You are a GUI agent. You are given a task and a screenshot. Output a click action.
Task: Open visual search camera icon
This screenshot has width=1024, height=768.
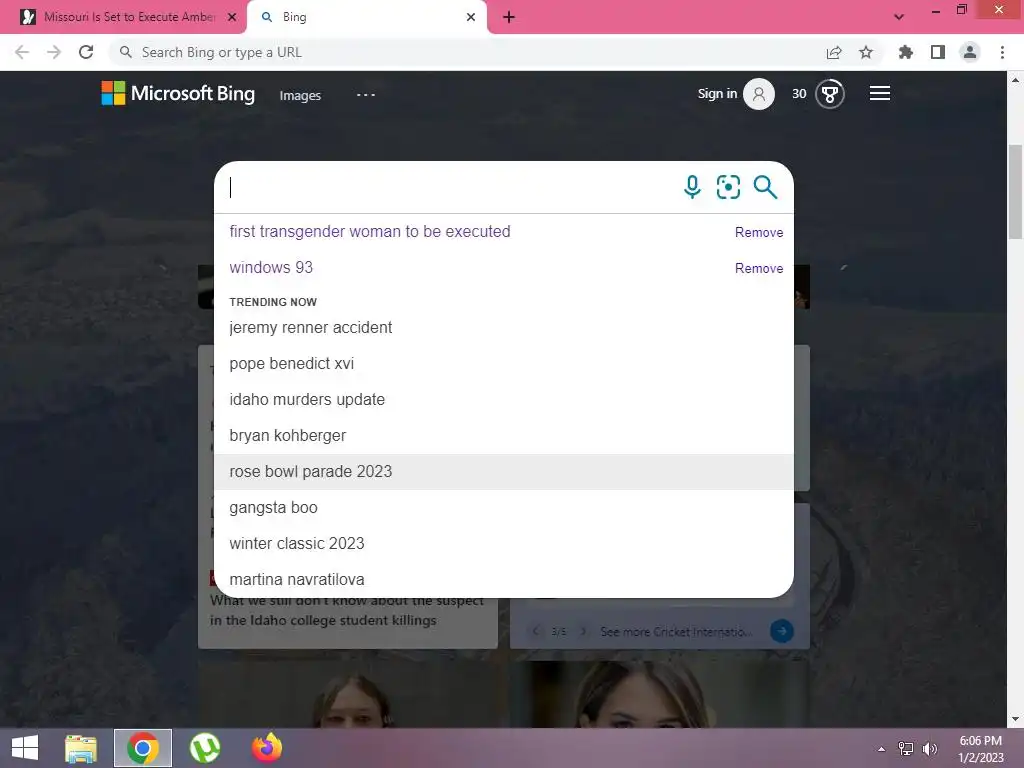728,187
